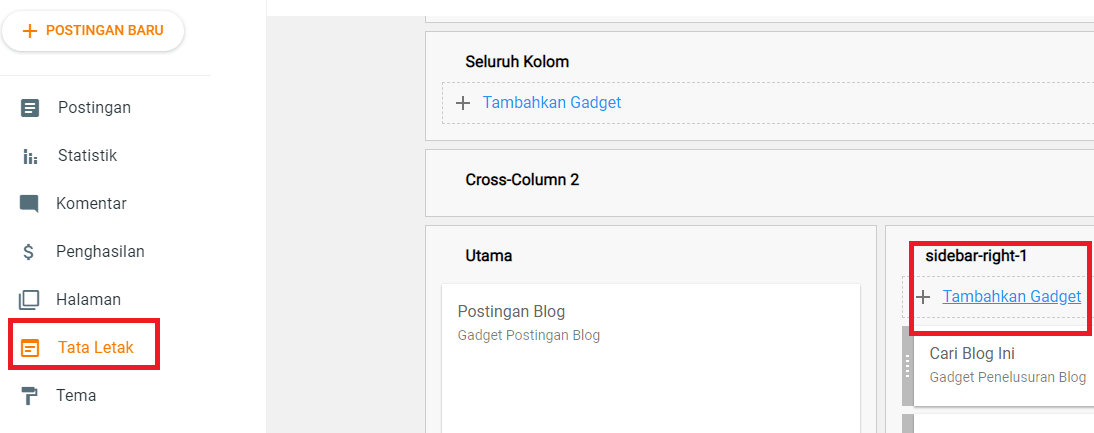Open the Komentar section

coord(91,204)
